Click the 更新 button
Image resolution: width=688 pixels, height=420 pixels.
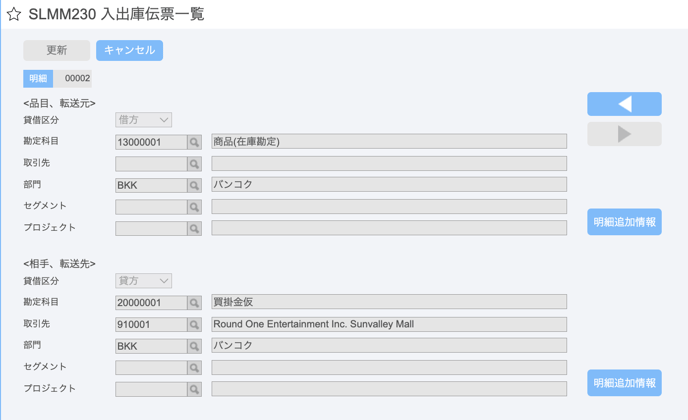pyautogui.click(x=57, y=50)
